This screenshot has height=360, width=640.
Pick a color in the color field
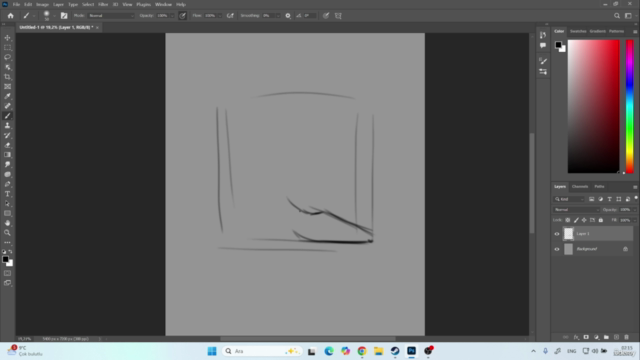[x=593, y=107]
